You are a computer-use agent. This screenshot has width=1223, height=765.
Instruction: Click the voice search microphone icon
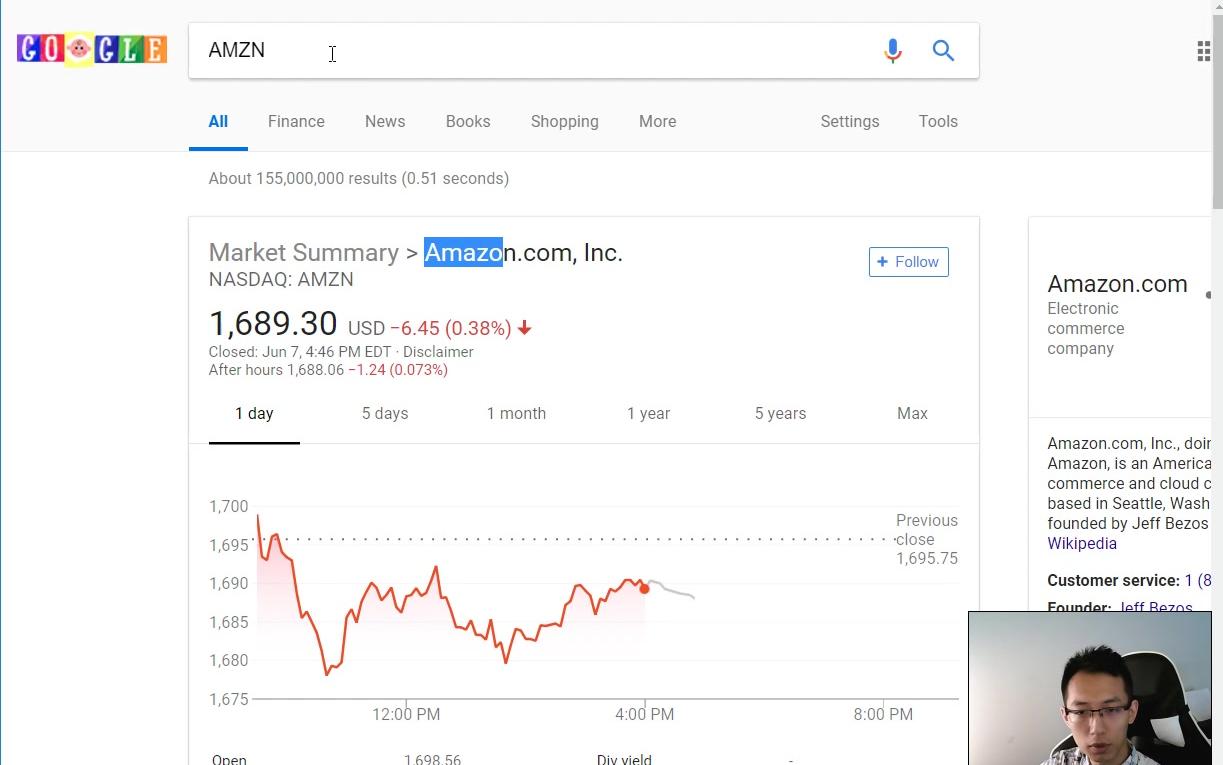pos(893,50)
